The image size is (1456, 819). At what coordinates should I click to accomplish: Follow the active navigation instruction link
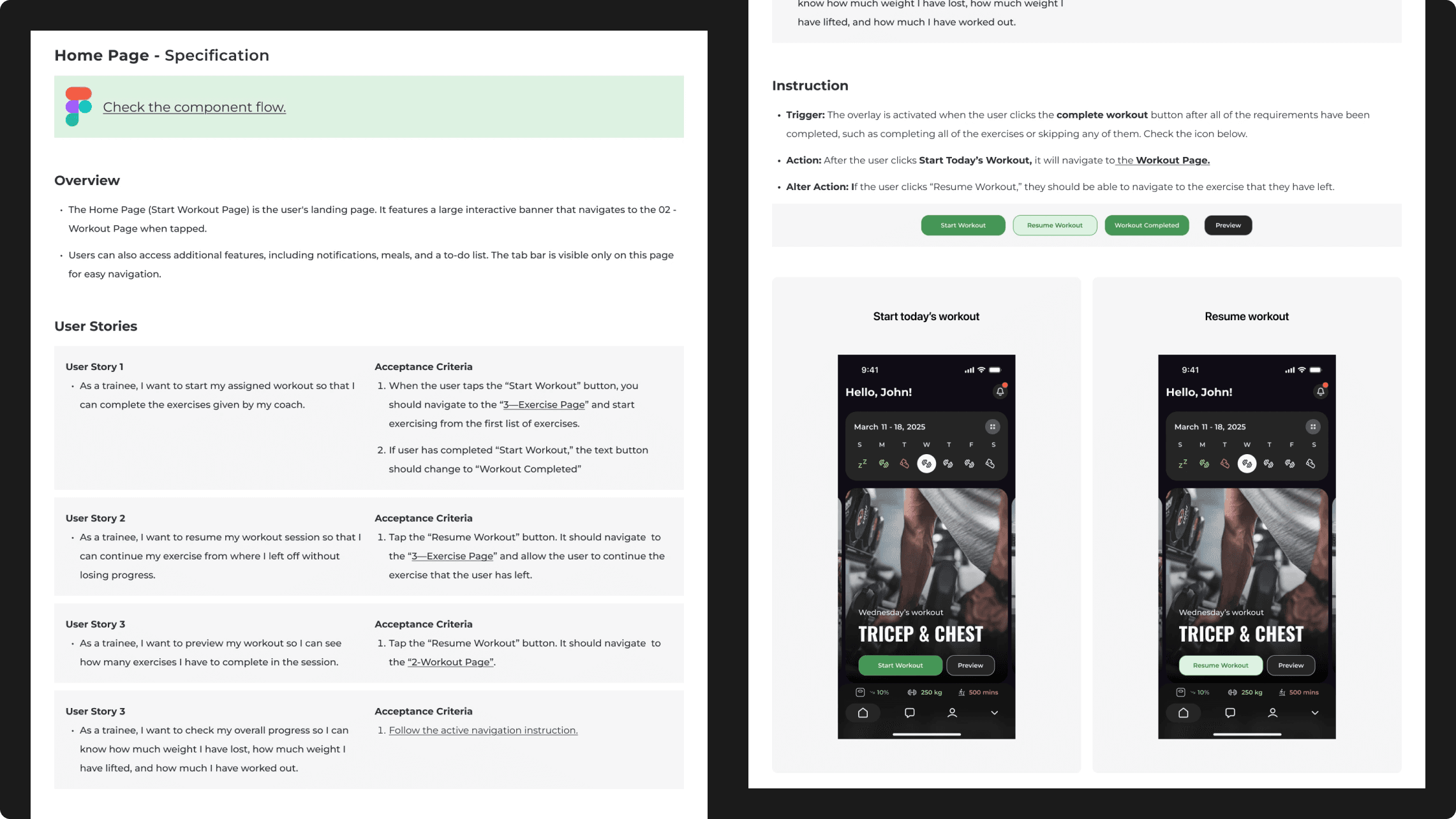click(x=483, y=730)
